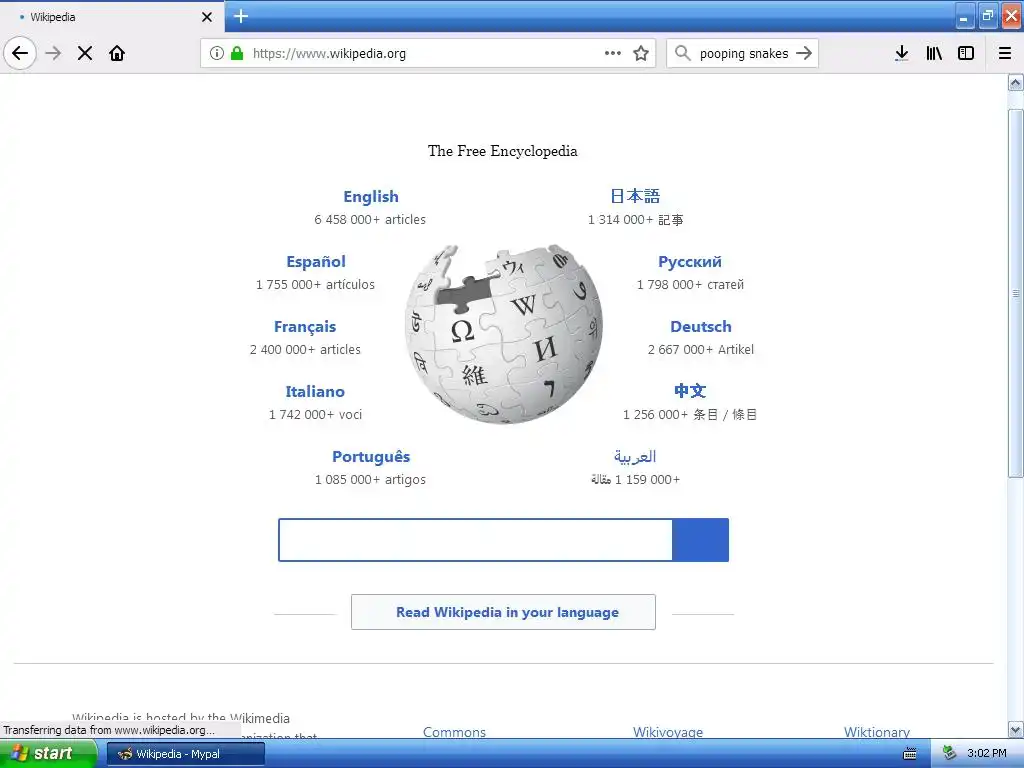The width and height of the screenshot is (1024, 768).
Task: Click the page scrollbar up arrow
Action: coord(1016,82)
